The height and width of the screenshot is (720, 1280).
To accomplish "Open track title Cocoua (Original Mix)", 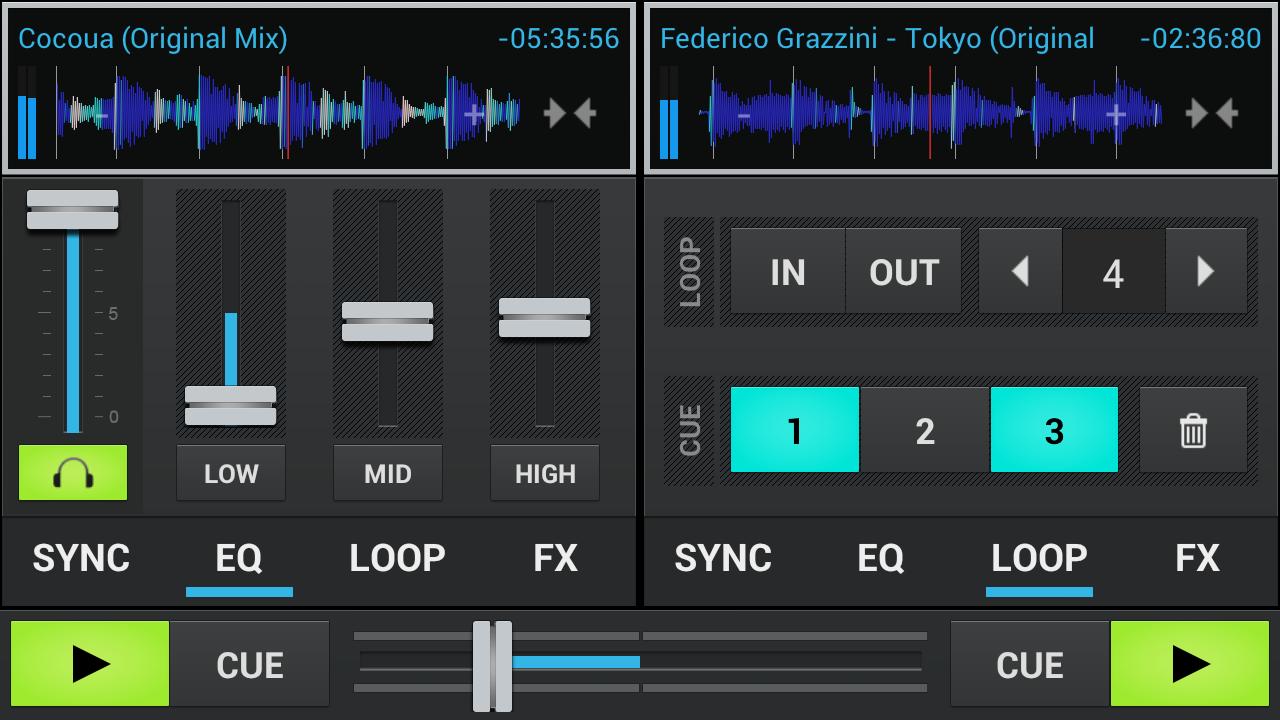I will (x=153, y=39).
